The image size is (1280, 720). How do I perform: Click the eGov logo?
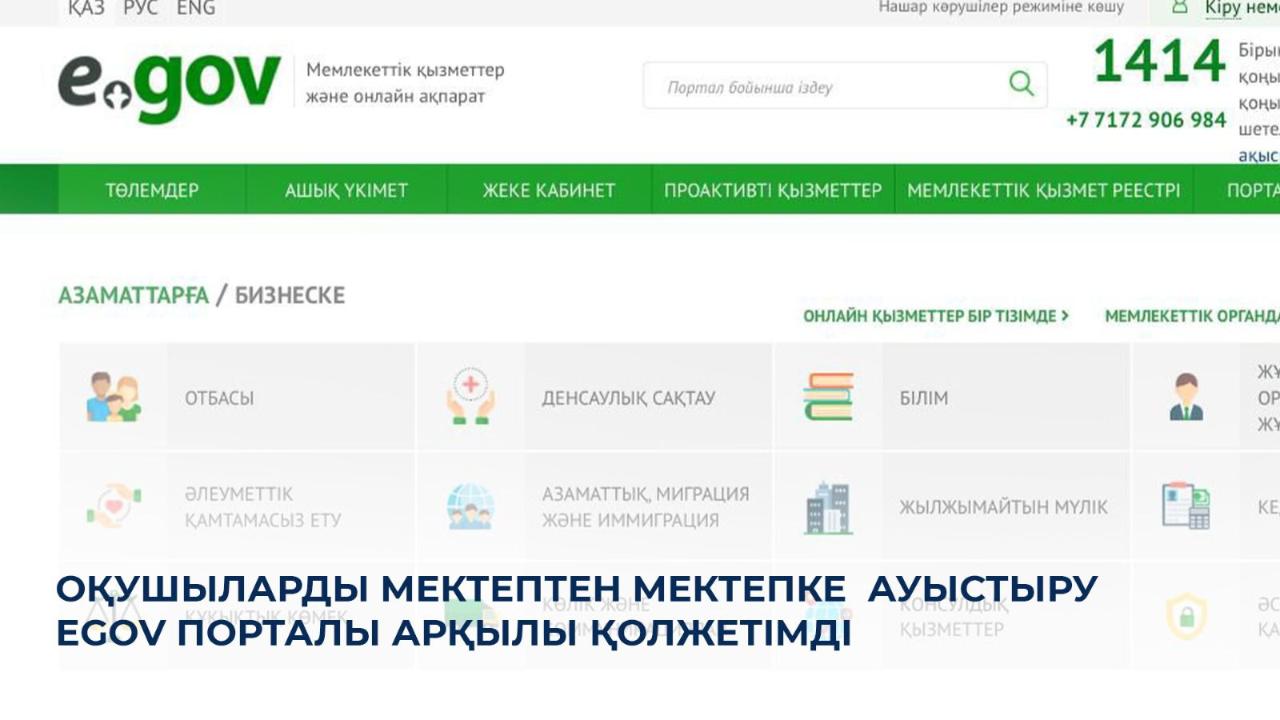(169, 86)
